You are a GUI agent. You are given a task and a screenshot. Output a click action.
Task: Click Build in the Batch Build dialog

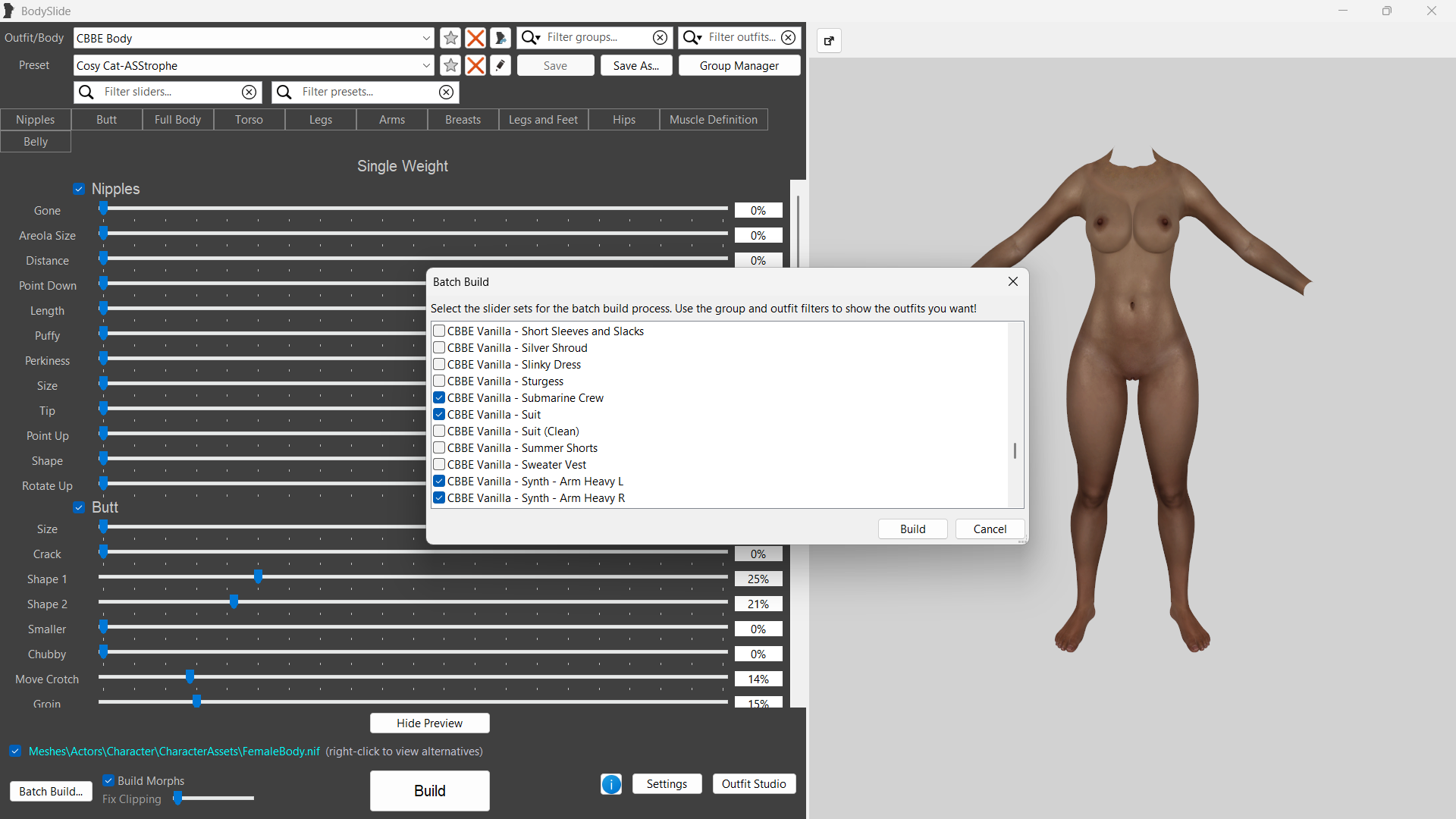click(x=913, y=529)
